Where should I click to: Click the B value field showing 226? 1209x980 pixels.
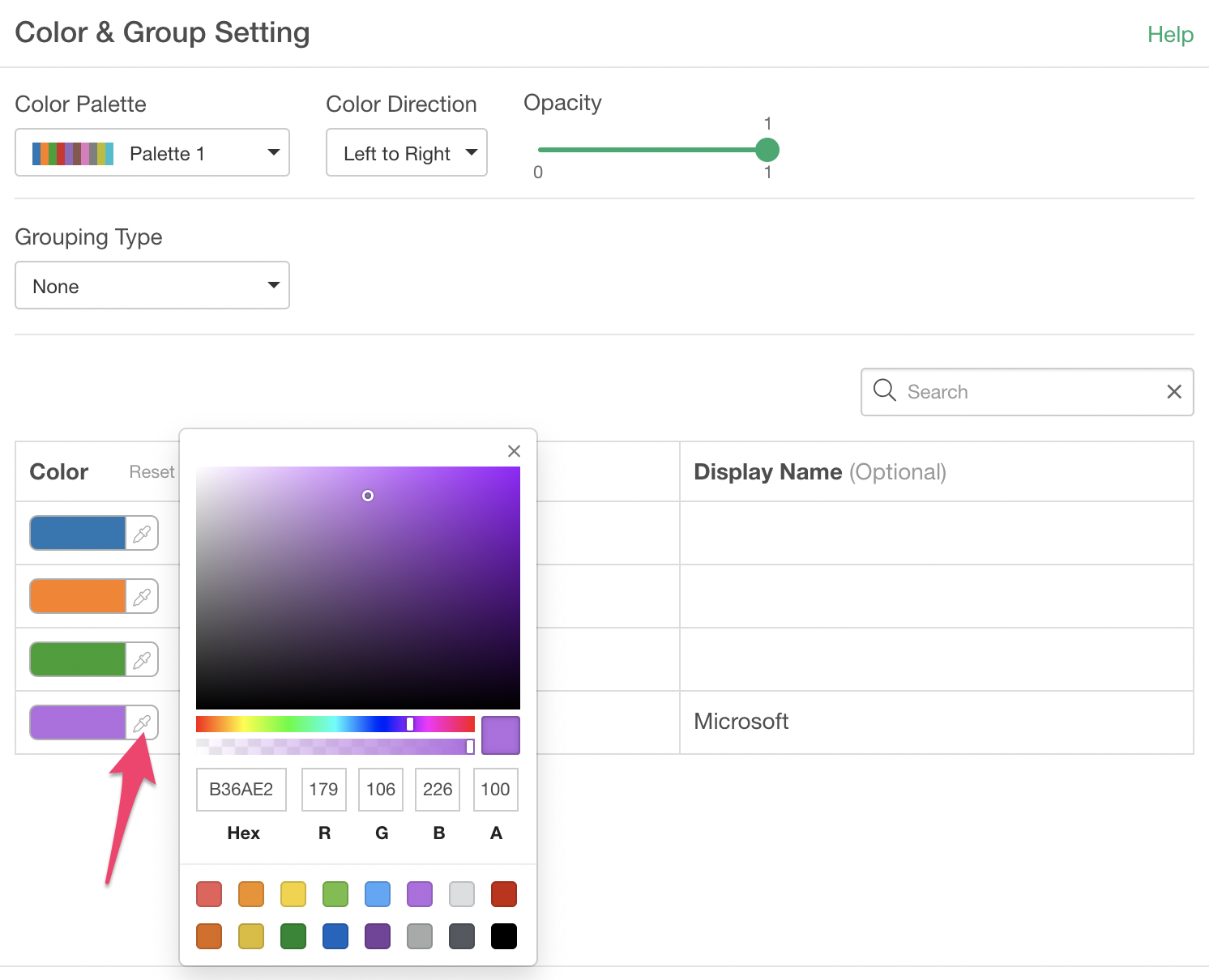[x=438, y=790]
